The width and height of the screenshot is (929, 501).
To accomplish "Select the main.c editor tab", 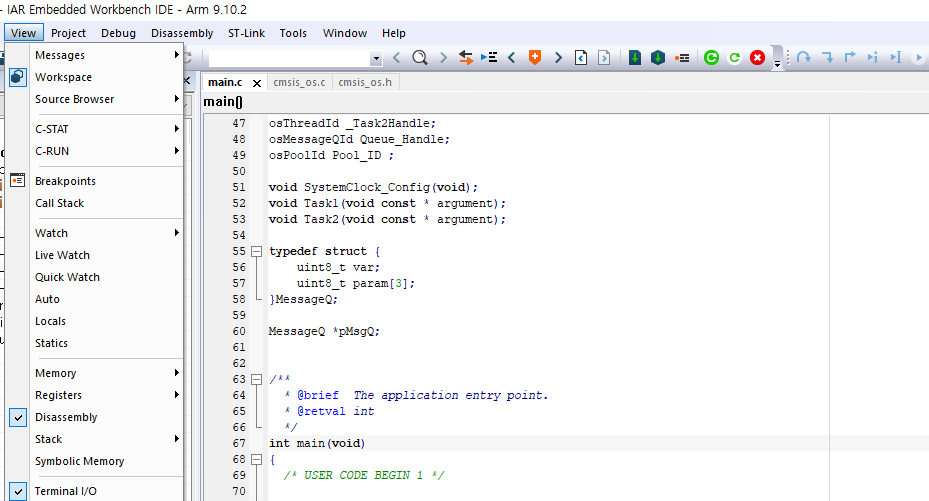I will coord(225,82).
